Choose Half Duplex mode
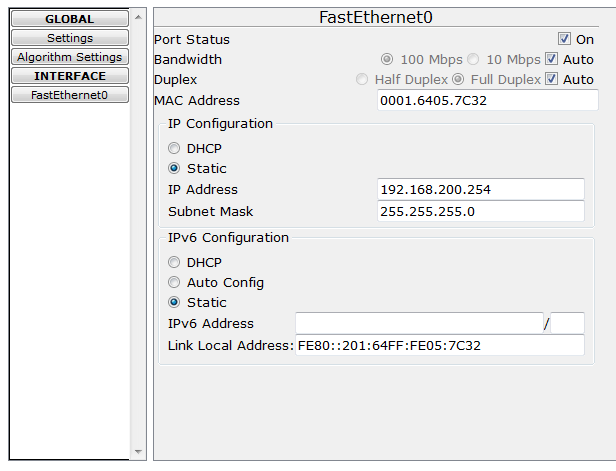Viewport: 616px width, 471px height. click(362, 79)
